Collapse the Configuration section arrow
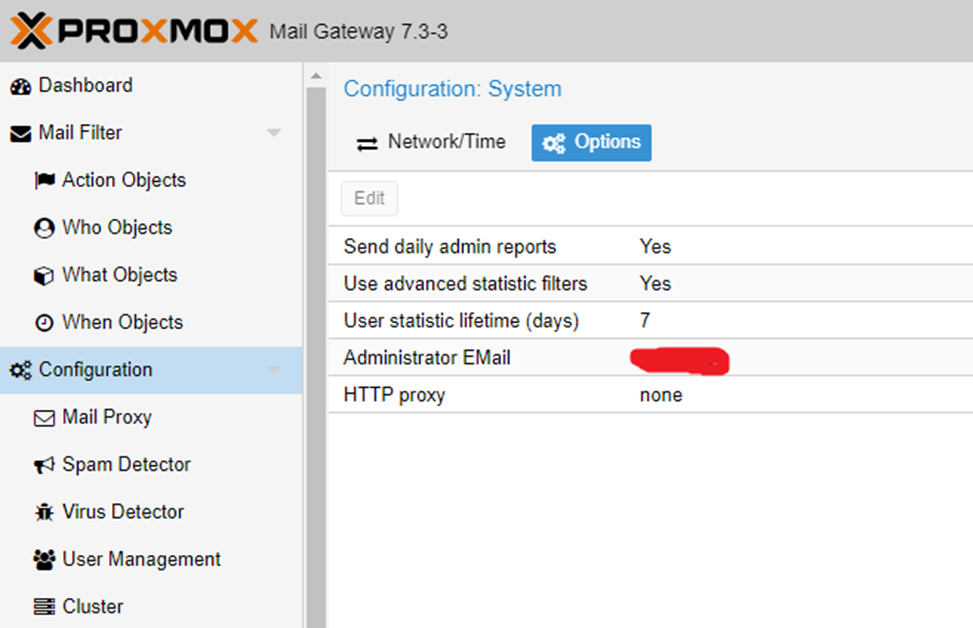The width and height of the screenshot is (973, 628). click(274, 370)
